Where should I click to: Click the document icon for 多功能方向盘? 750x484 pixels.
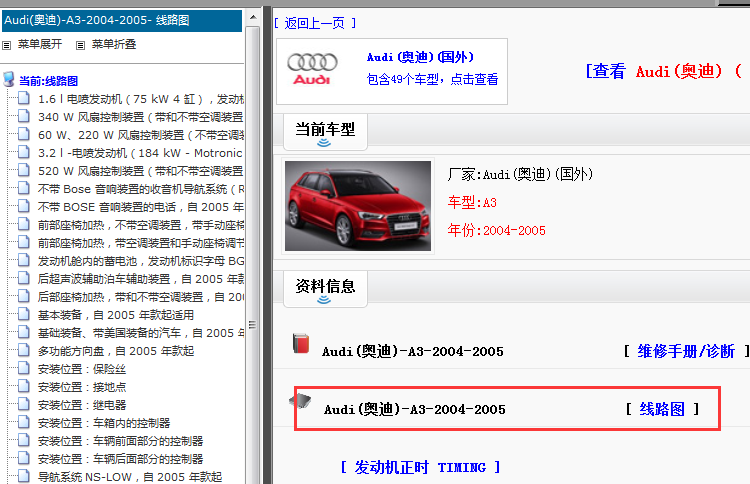click(x=23, y=351)
